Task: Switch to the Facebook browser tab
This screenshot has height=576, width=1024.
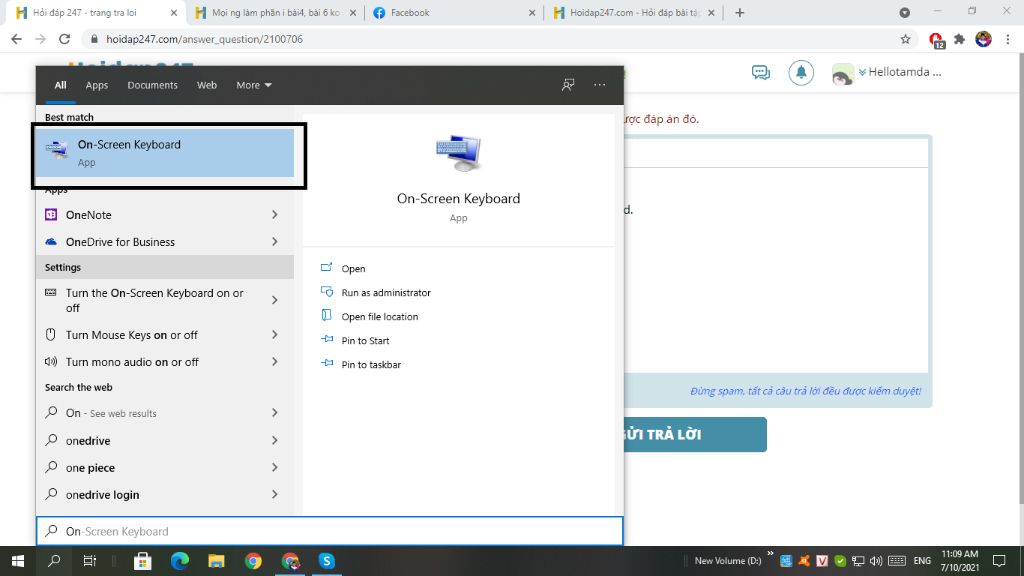Action: (454, 12)
